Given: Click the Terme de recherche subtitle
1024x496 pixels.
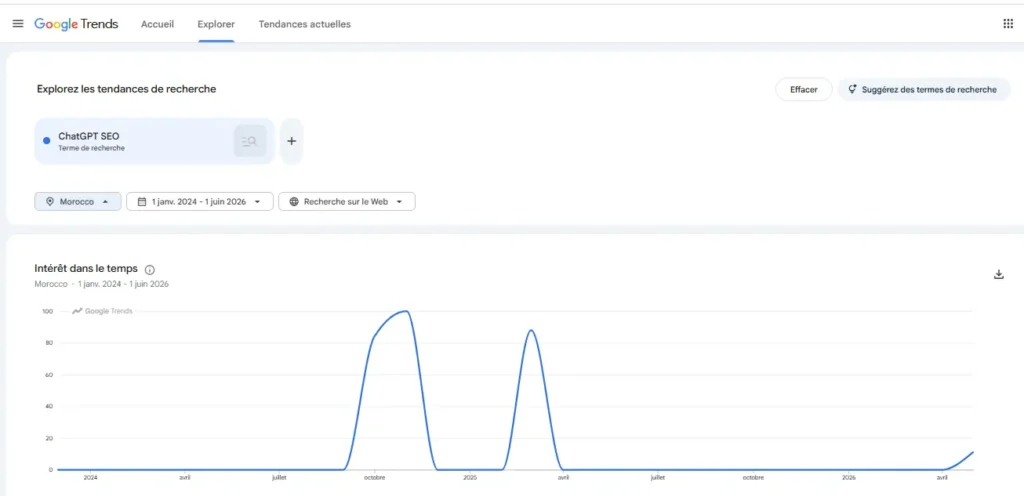Looking at the screenshot, I should [91, 148].
